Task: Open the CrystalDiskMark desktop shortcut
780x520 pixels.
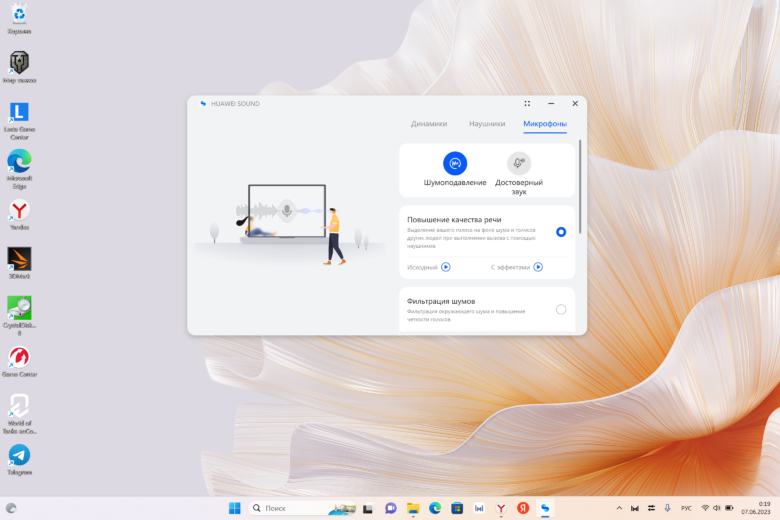Action: click(19, 316)
